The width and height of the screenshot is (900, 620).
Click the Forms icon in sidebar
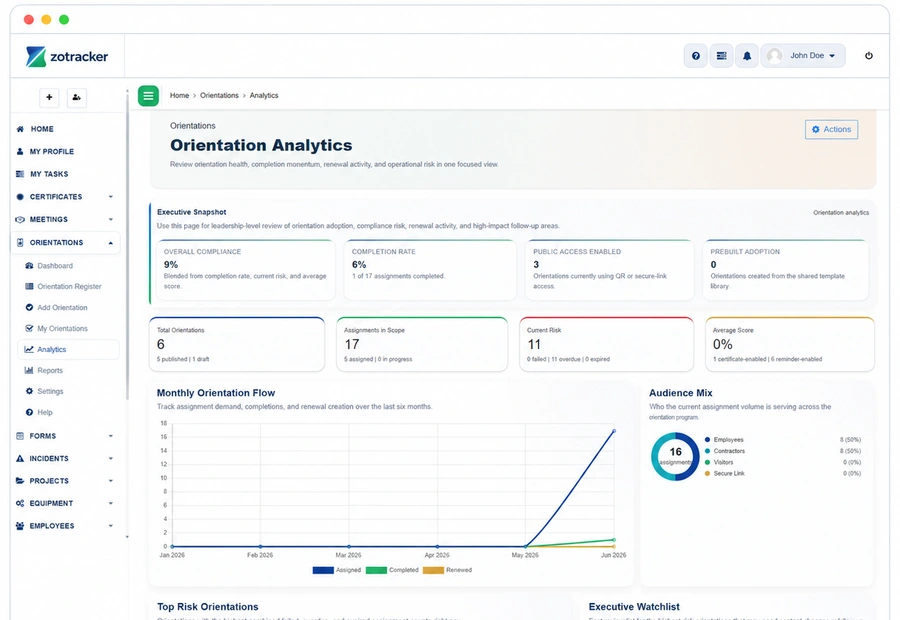[x=20, y=436]
